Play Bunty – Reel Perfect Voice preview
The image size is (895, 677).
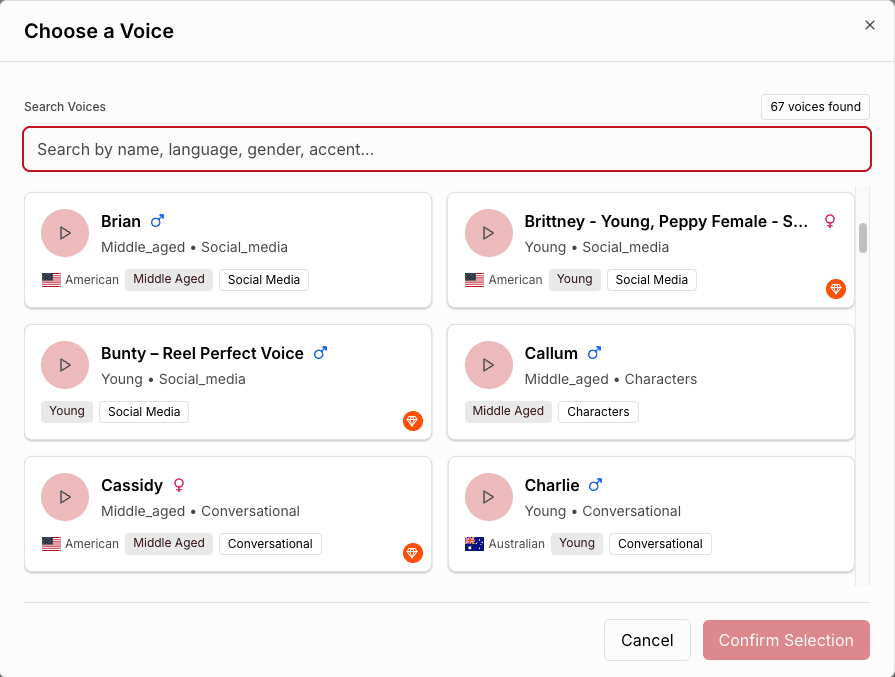(x=65, y=365)
